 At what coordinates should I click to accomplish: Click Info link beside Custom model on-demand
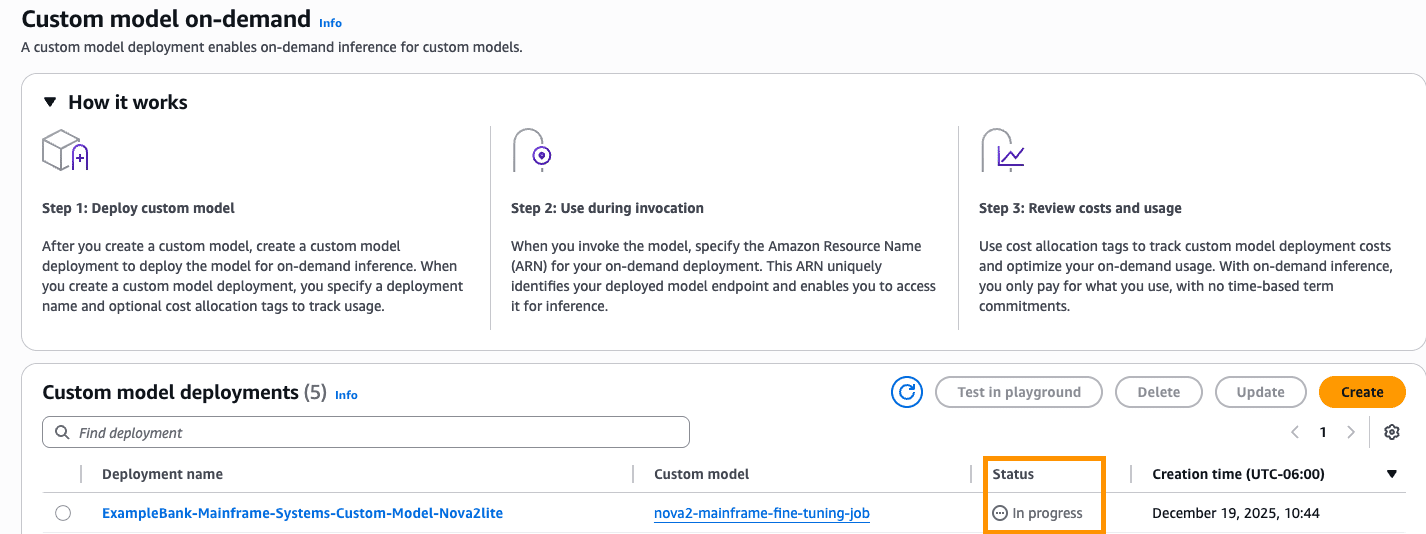330,22
